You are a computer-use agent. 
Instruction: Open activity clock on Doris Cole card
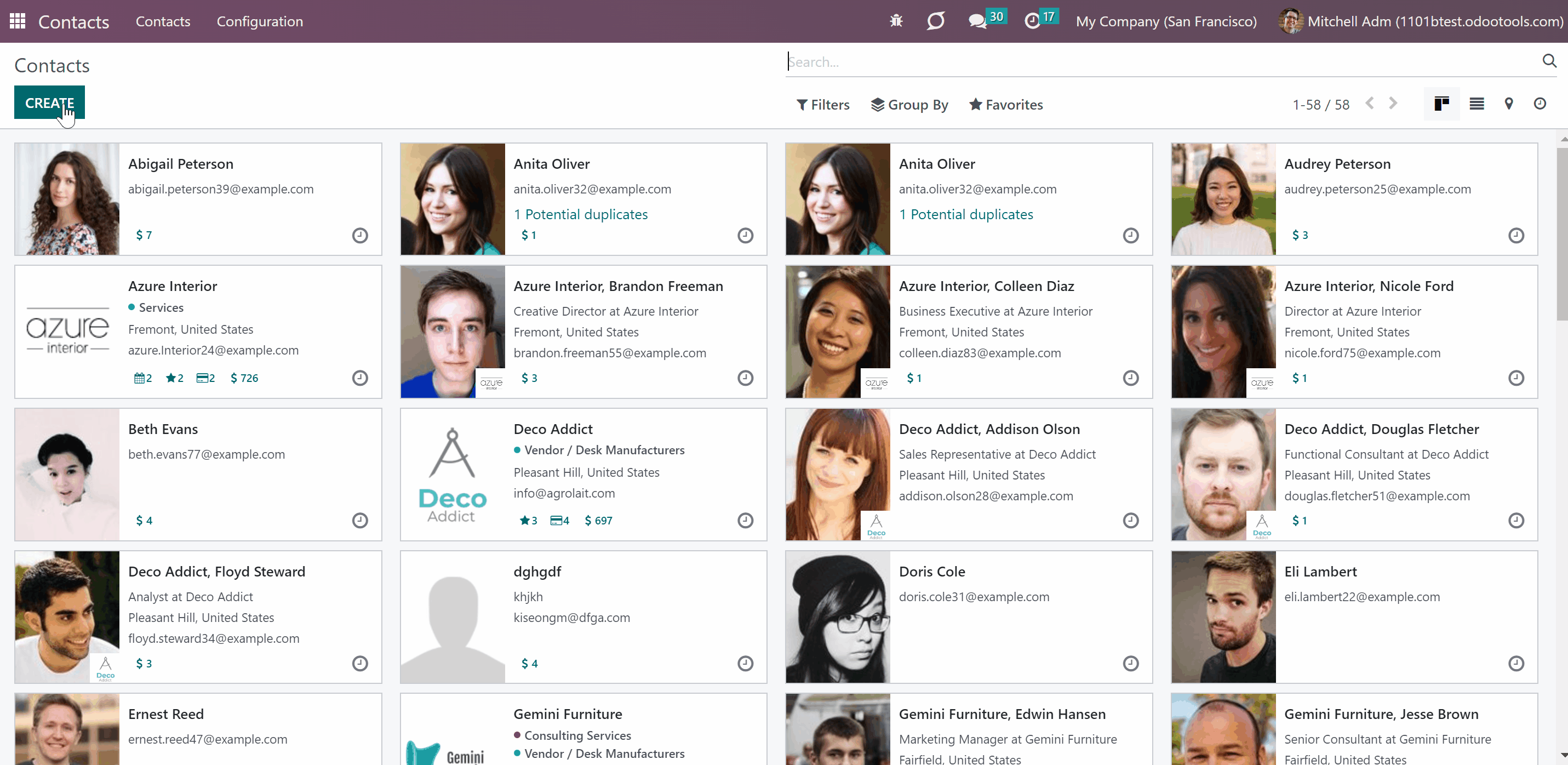click(x=1130, y=663)
